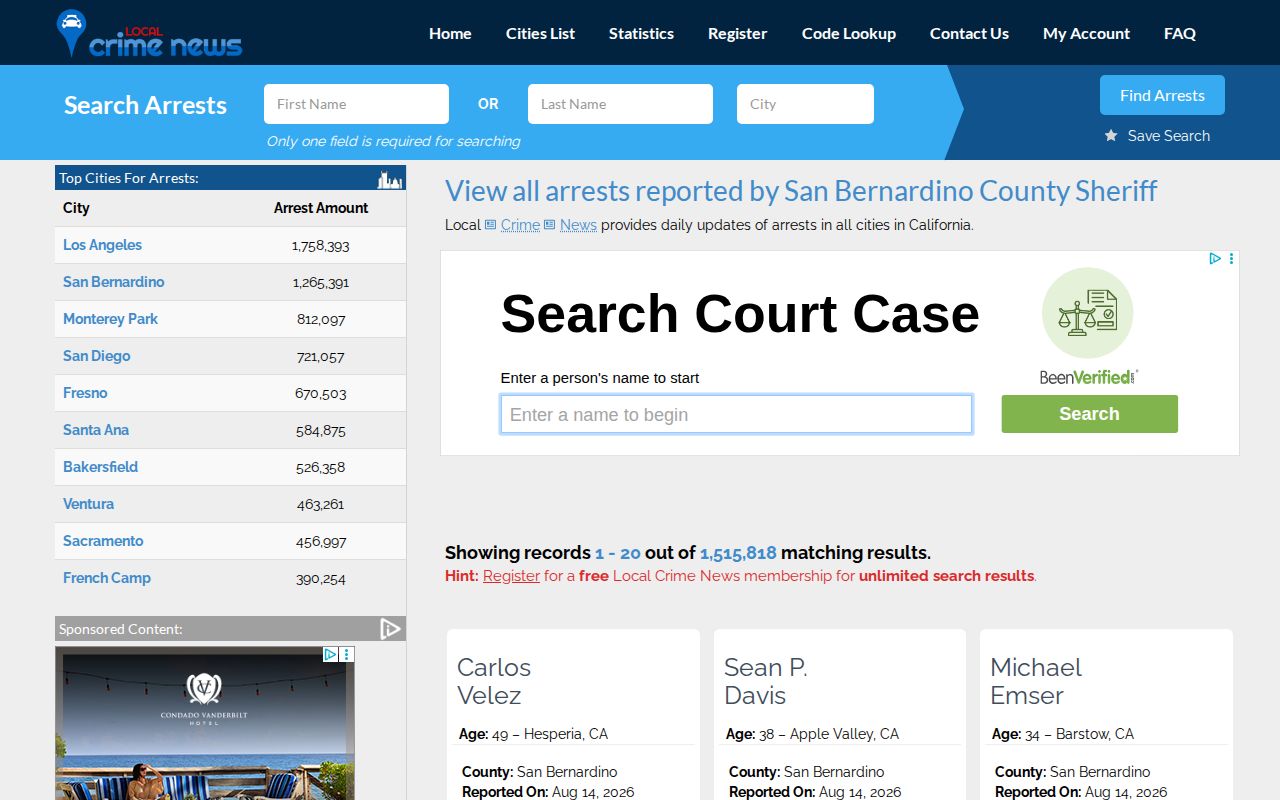Open San Bernardino in top cities list

[x=113, y=282]
